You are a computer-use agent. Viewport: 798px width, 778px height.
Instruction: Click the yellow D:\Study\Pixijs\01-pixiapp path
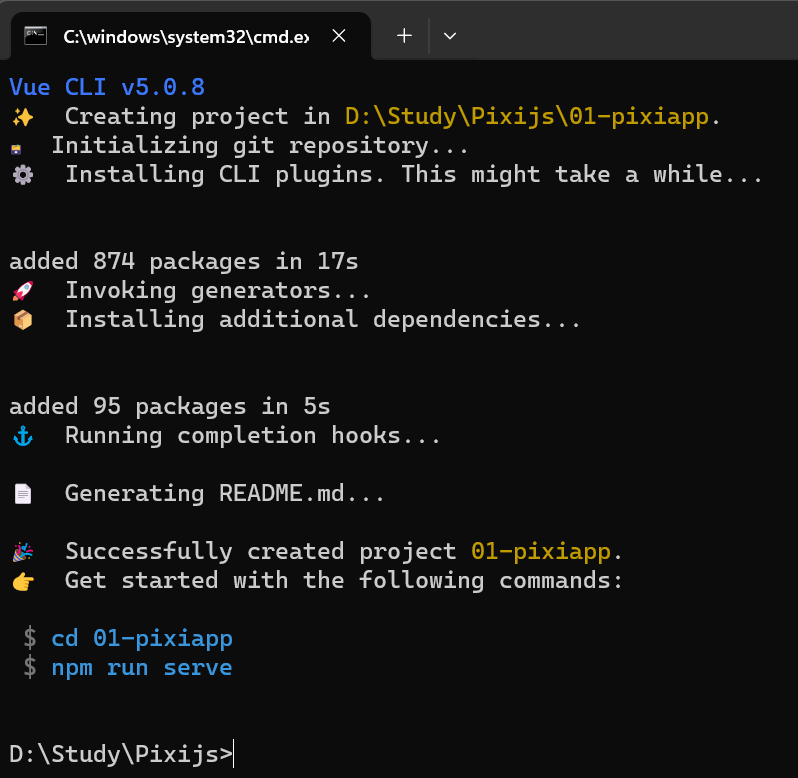pos(527,117)
